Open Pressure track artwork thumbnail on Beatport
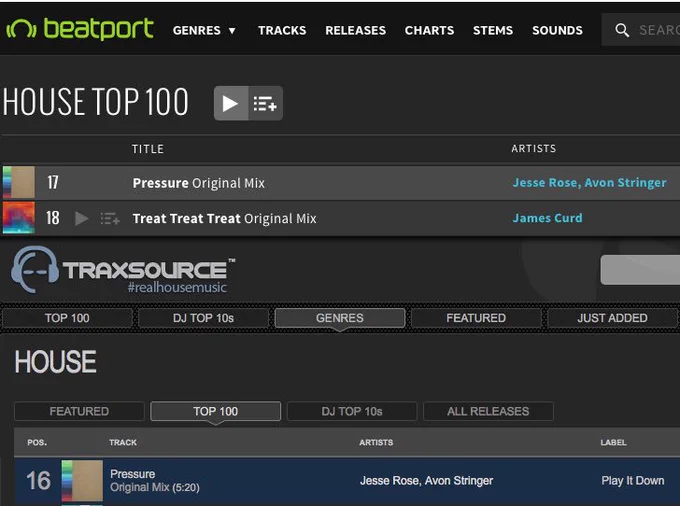Image resolution: width=680 pixels, height=506 pixels. [x=19, y=182]
